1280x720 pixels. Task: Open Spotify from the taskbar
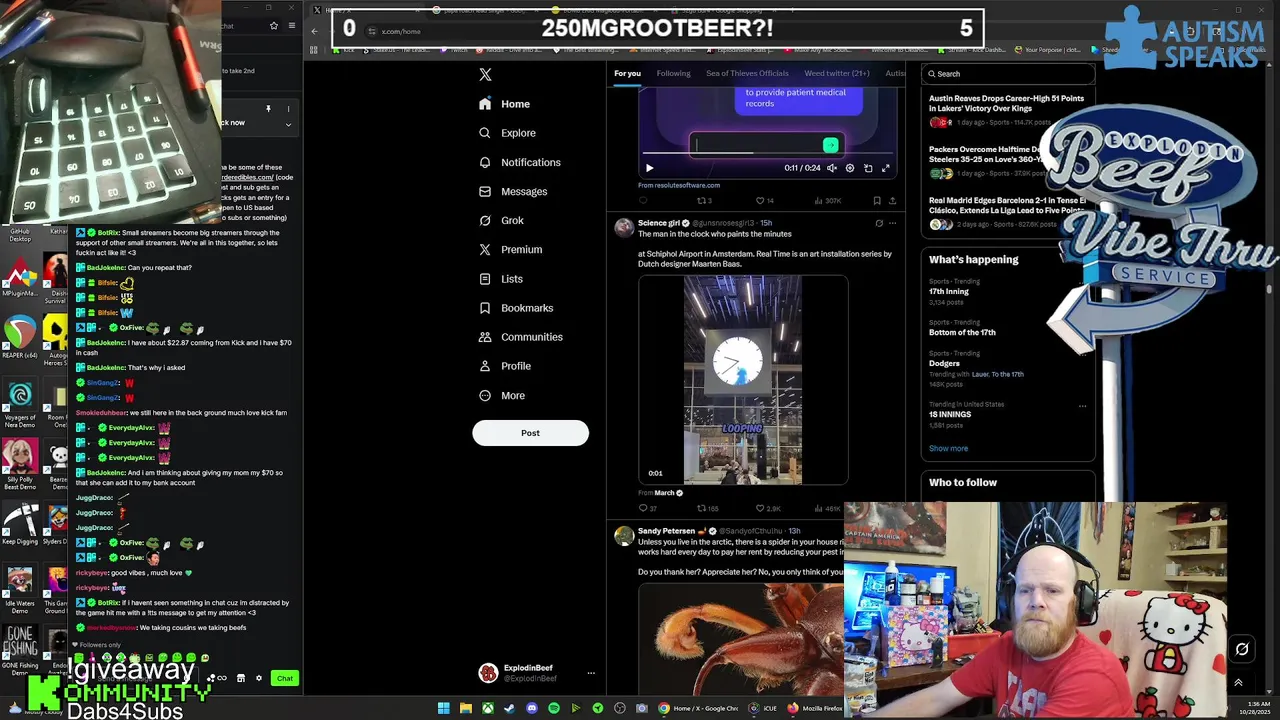553,708
